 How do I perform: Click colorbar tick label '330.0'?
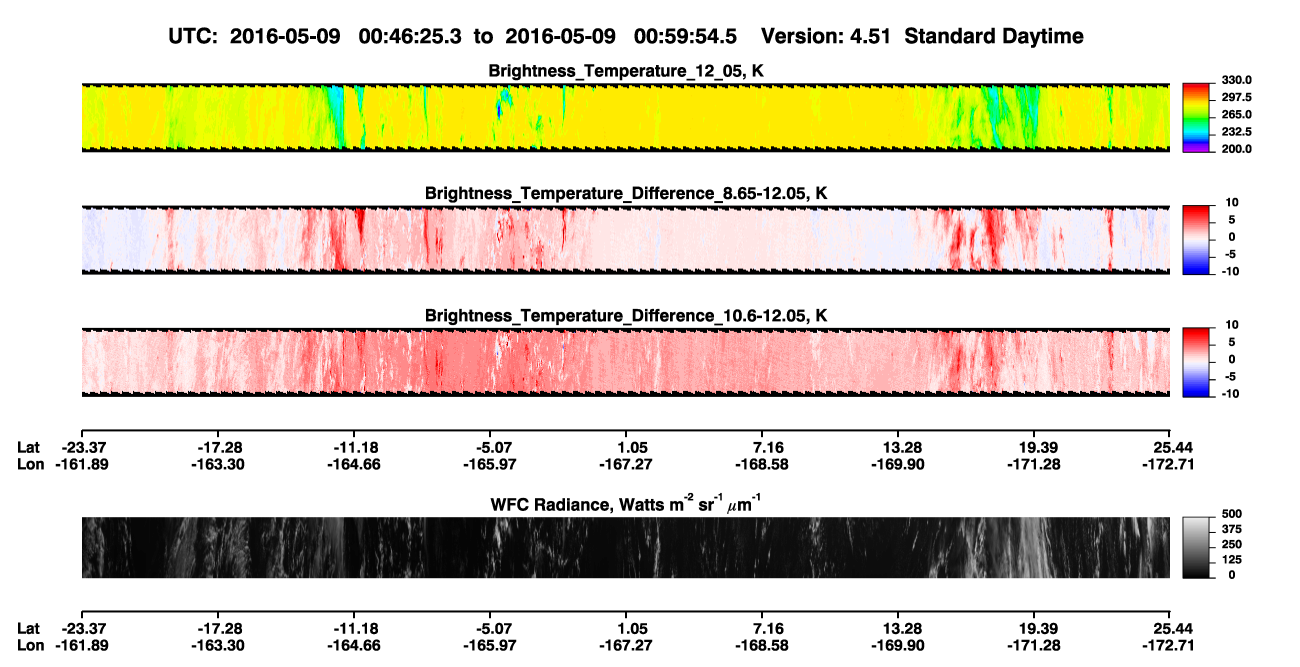[x=1238, y=80]
